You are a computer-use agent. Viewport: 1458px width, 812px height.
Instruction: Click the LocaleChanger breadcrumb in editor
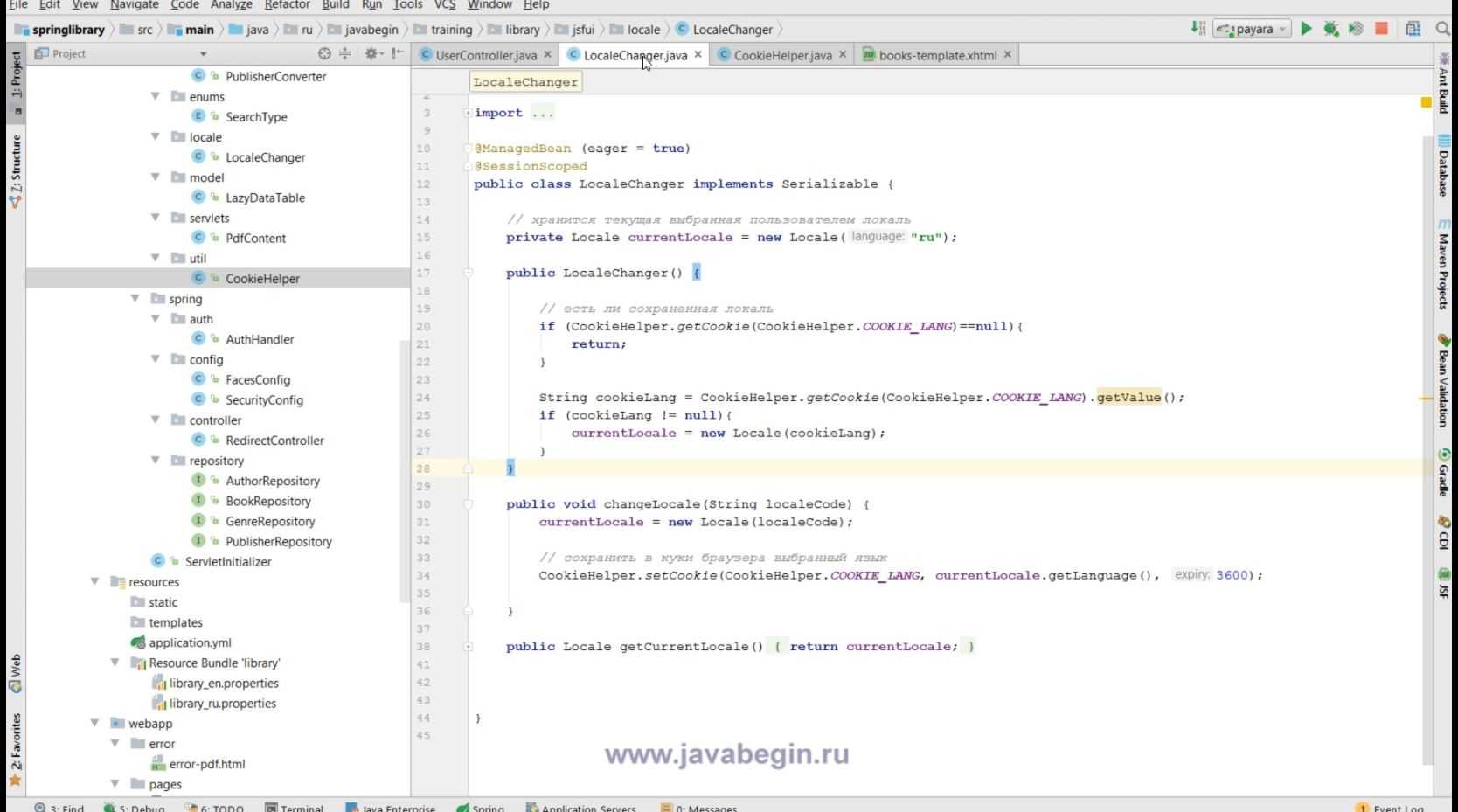(525, 81)
